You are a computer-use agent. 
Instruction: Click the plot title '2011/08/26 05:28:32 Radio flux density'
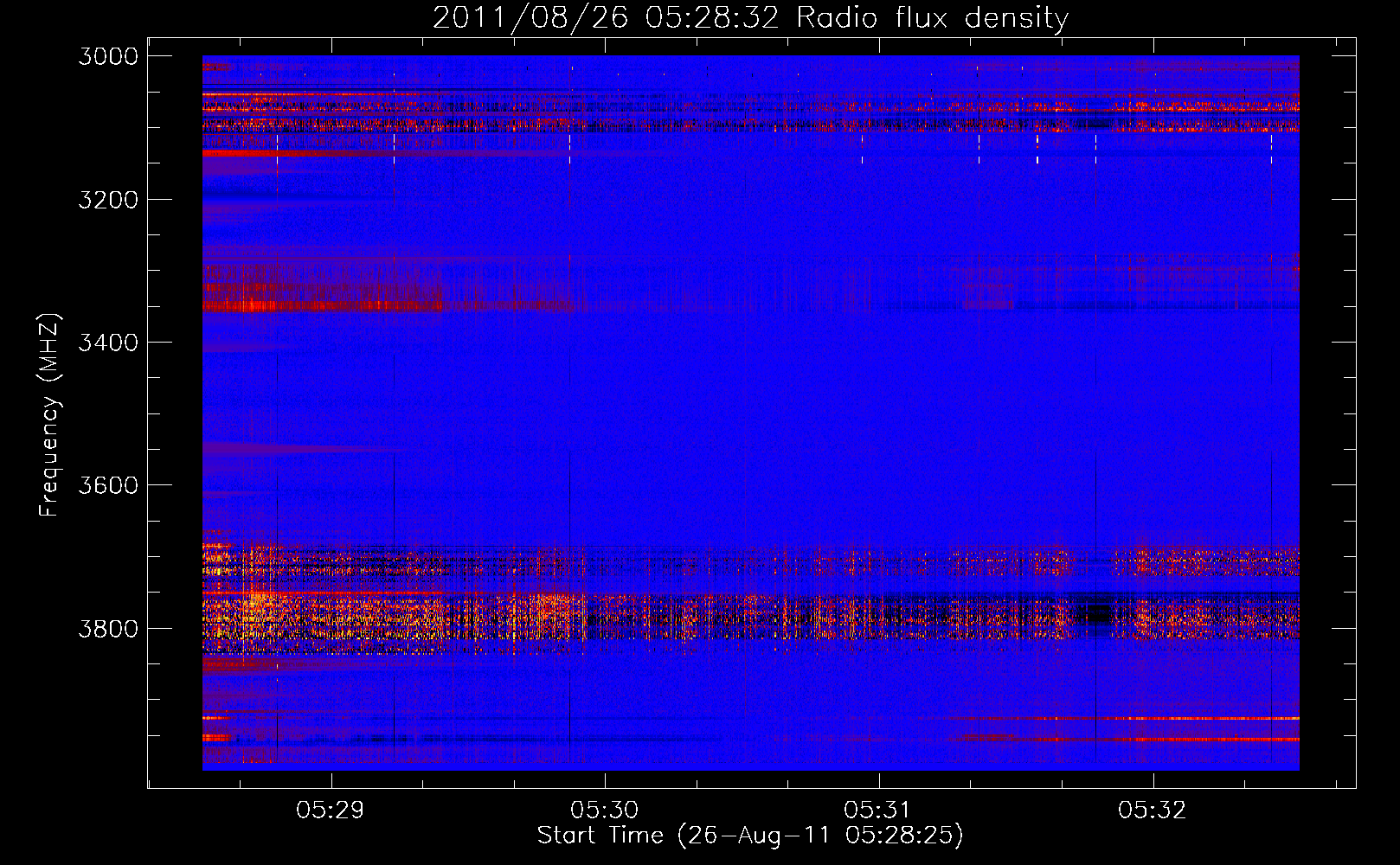tap(750, 18)
